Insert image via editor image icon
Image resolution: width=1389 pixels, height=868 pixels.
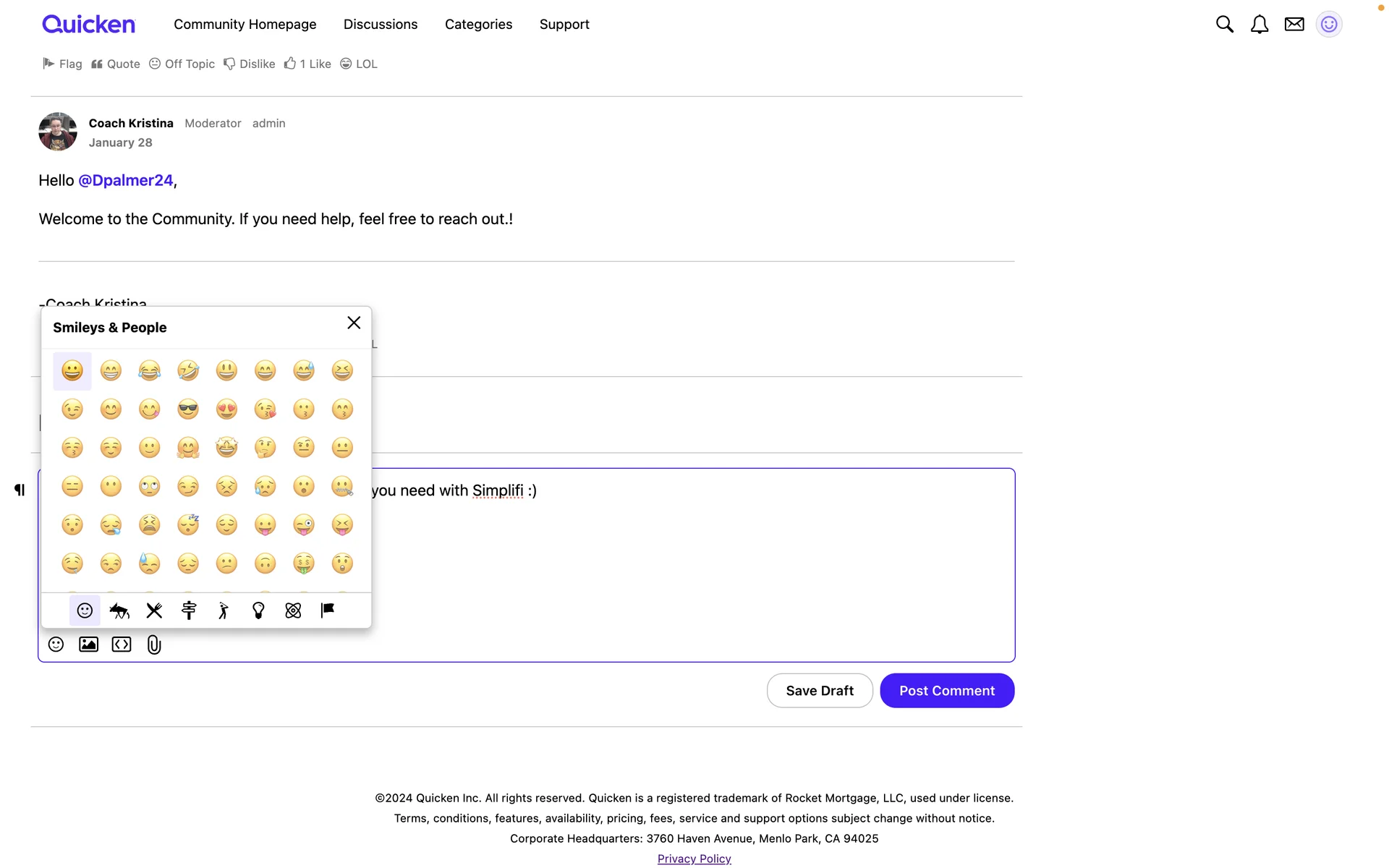point(88,644)
